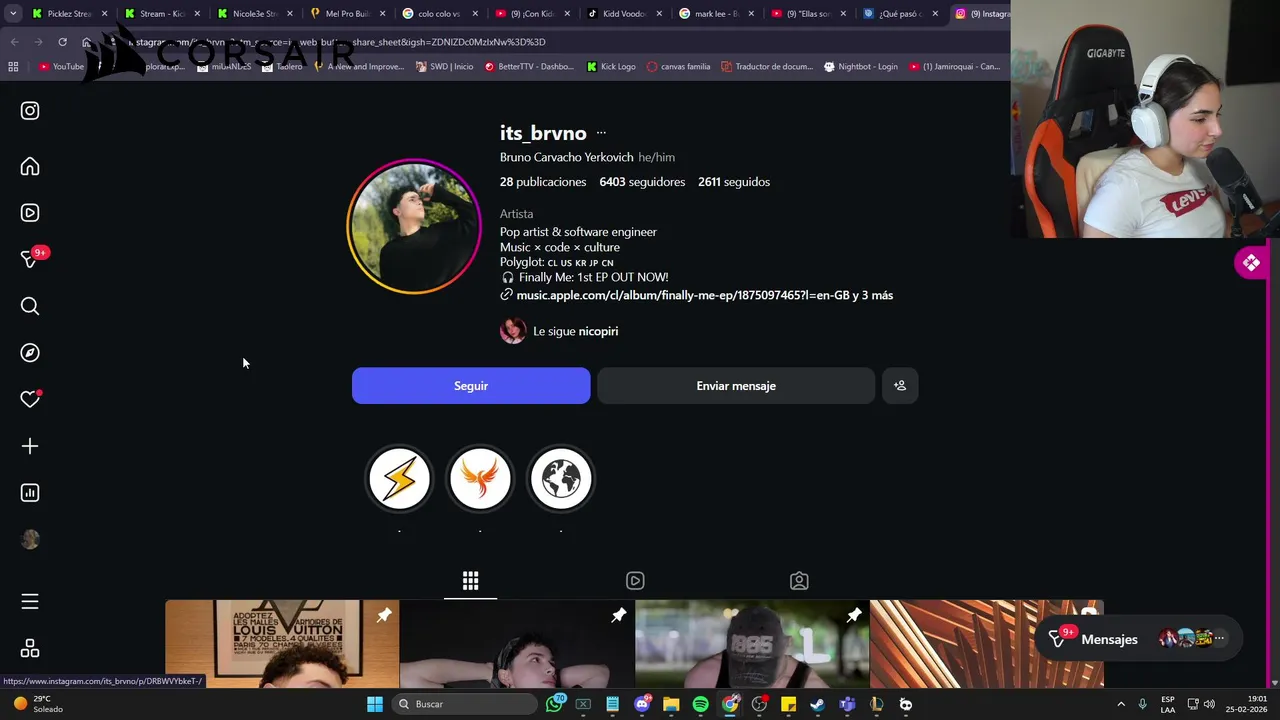The height and width of the screenshot is (720, 1280).
Task: Open Windows Start menu
Action: click(375, 704)
